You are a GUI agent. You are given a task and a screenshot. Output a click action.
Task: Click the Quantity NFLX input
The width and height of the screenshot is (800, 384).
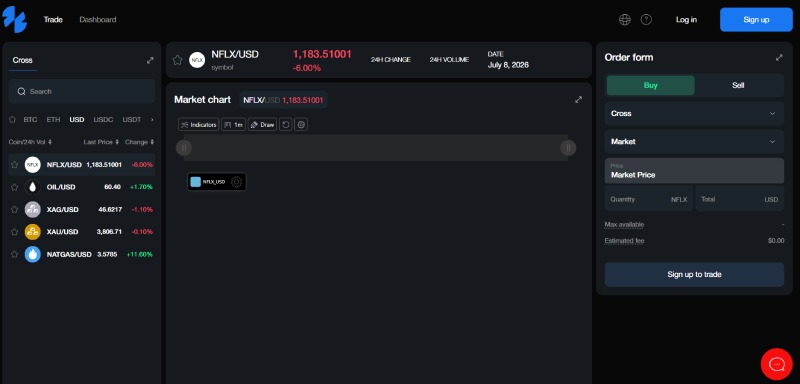pos(648,199)
